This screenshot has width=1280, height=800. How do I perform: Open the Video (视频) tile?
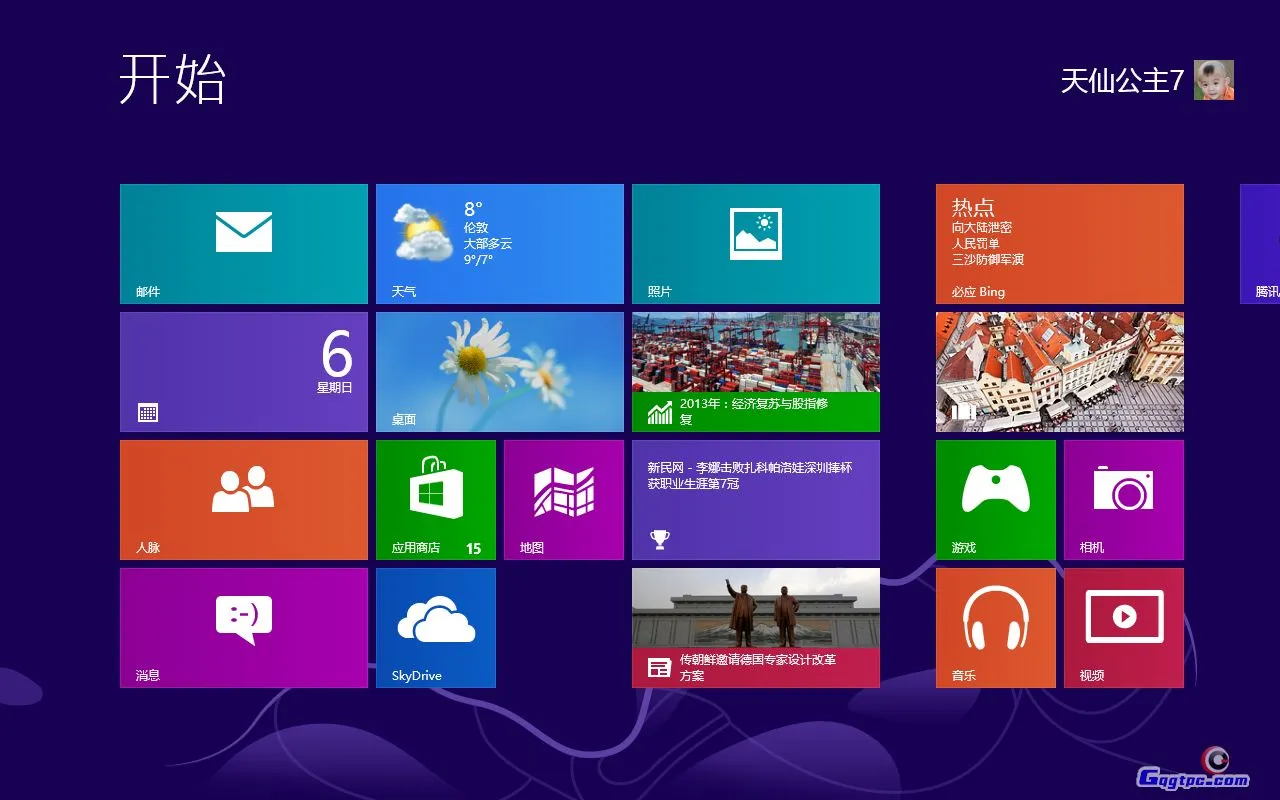coord(1123,627)
